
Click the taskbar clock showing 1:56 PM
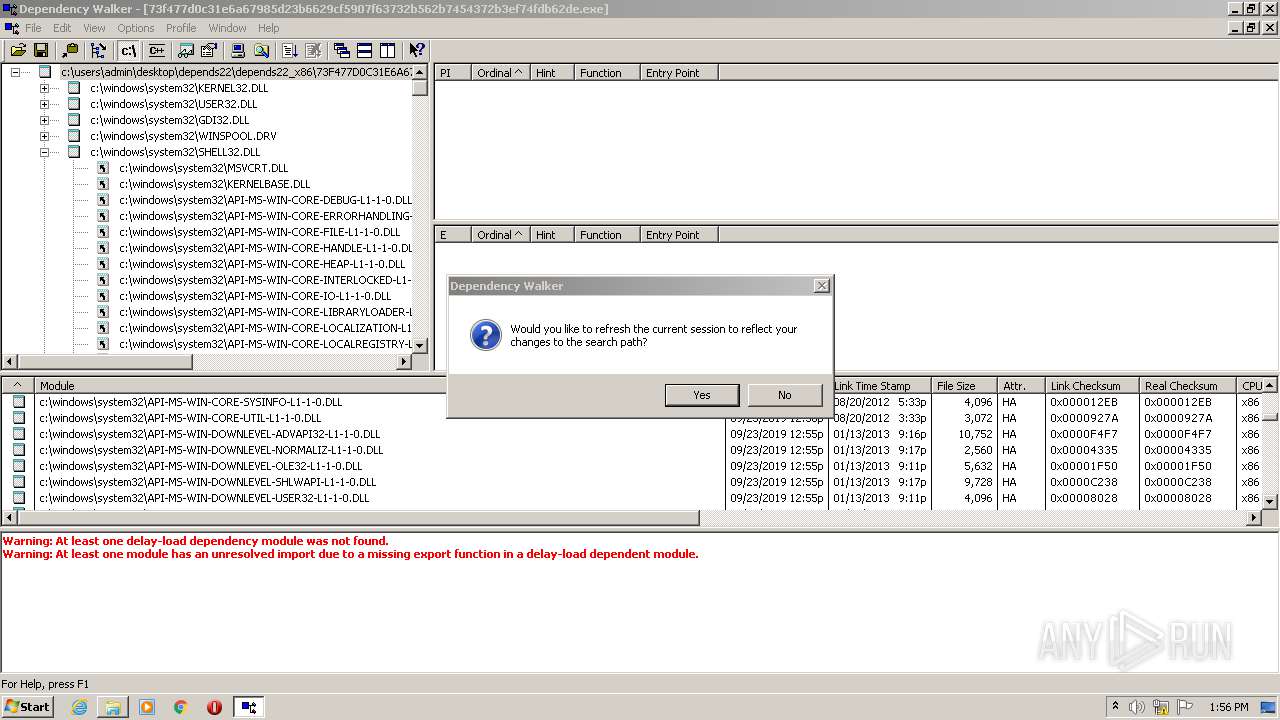(1228, 707)
